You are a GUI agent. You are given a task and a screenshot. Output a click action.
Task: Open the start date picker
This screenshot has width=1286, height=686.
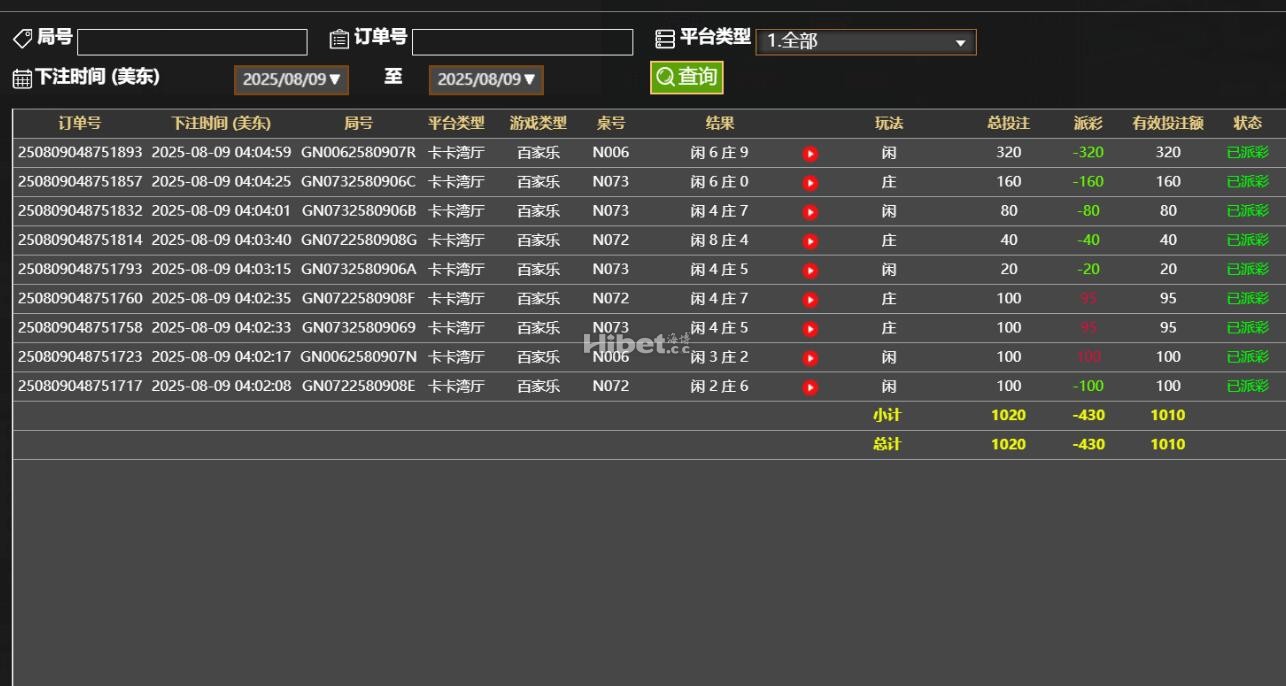click(291, 80)
